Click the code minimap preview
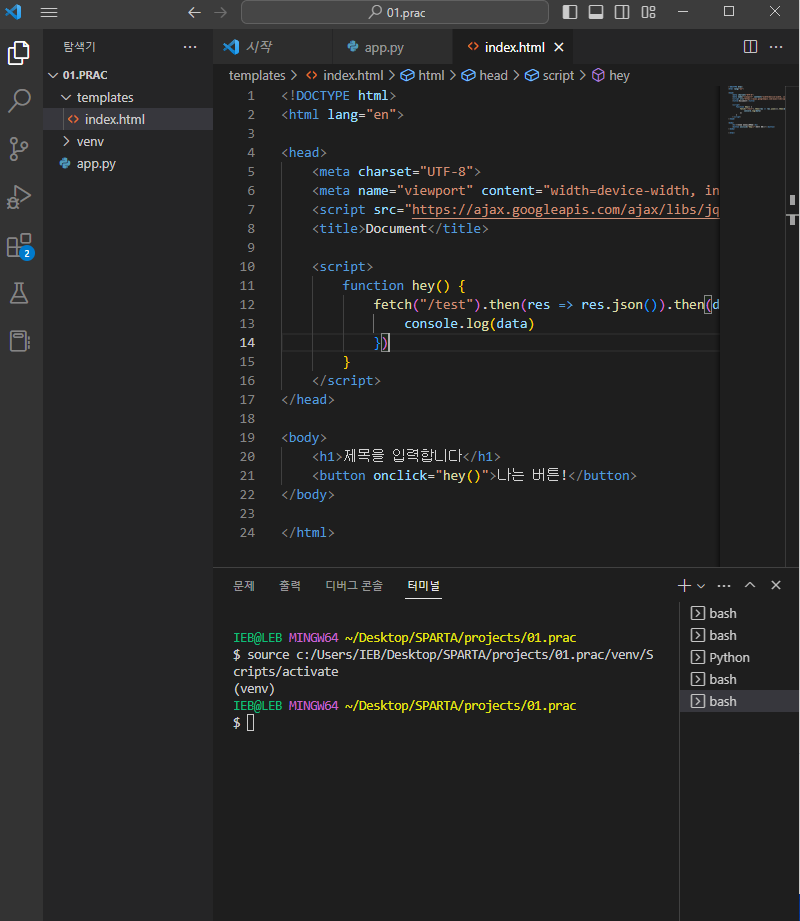800x921 pixels. pyautogui.click(x=755, y=110)
